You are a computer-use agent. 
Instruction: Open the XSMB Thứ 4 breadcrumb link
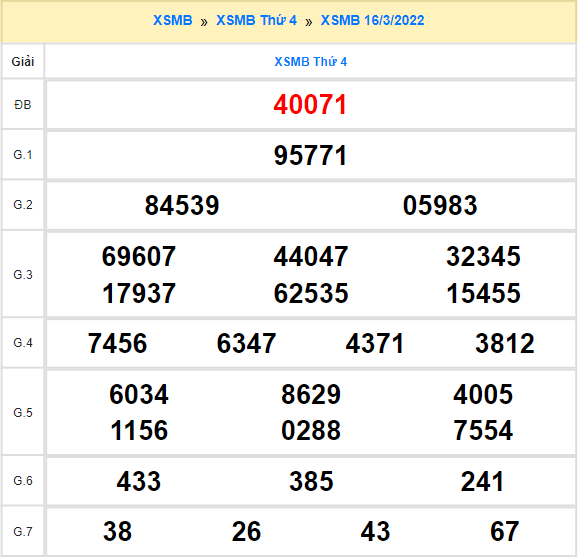pyautogui.click(x=256, y=20)
